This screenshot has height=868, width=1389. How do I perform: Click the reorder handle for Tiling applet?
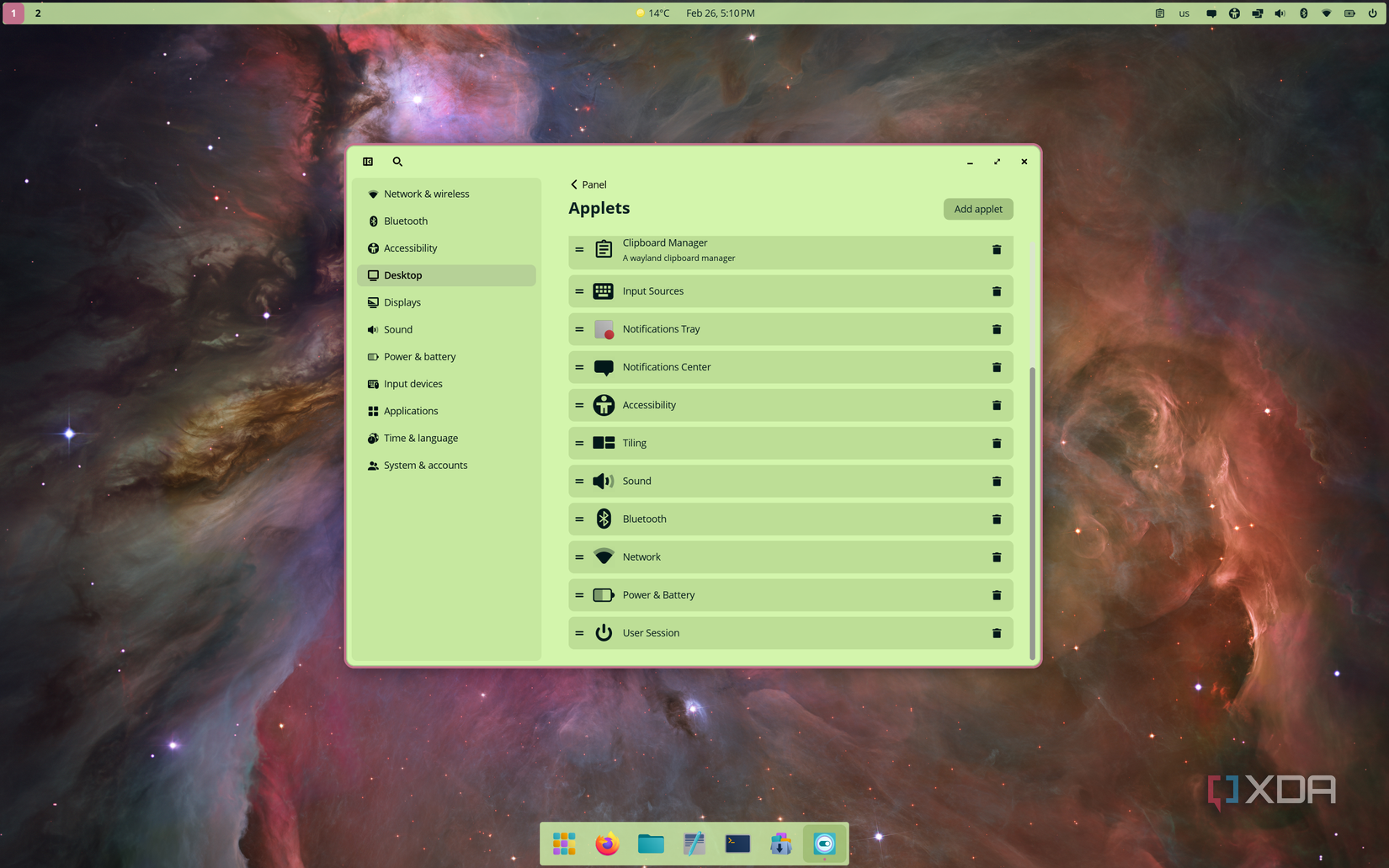coord(579,443)
